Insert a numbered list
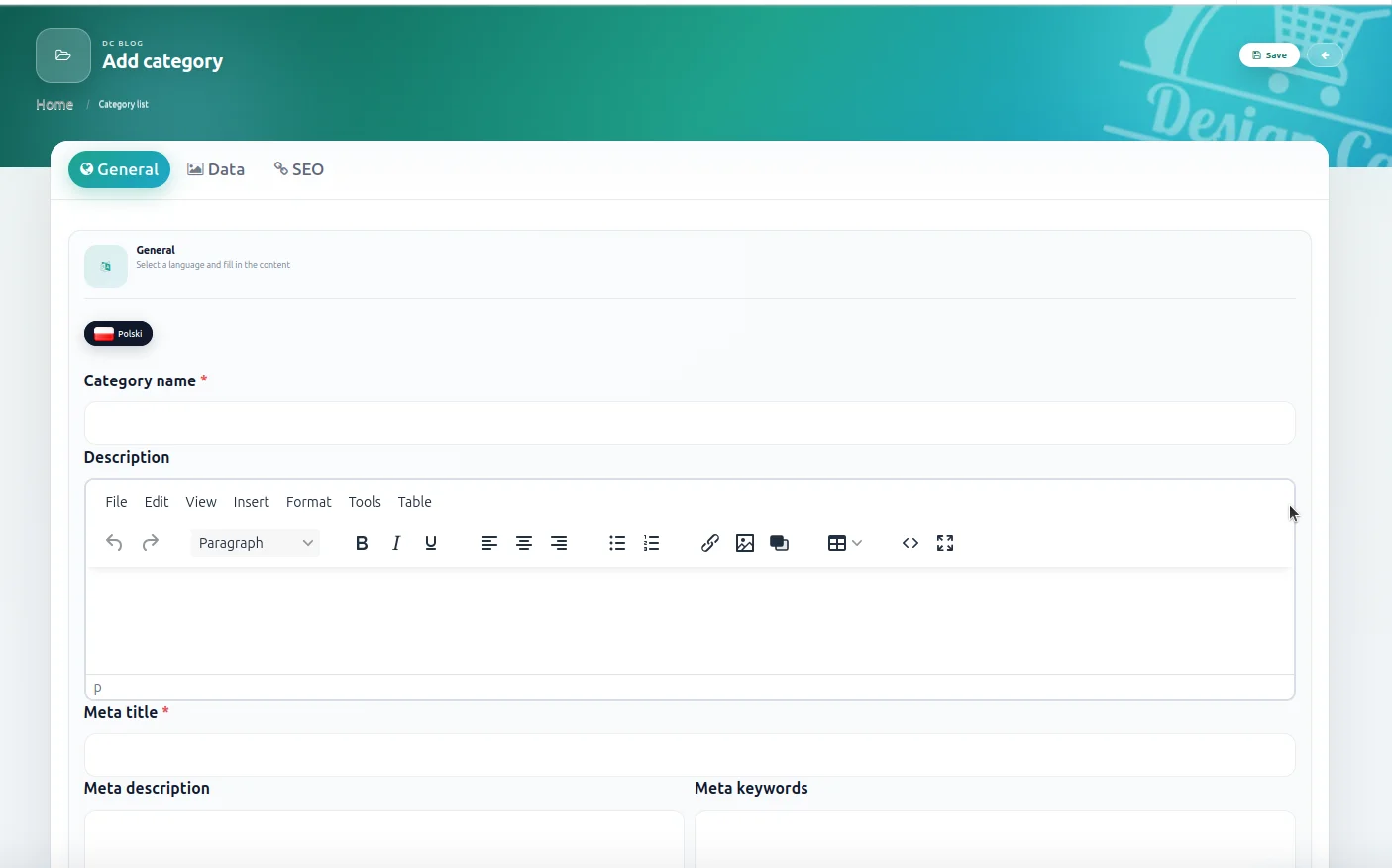1392x868 pixels. click(x=651, y=543)
